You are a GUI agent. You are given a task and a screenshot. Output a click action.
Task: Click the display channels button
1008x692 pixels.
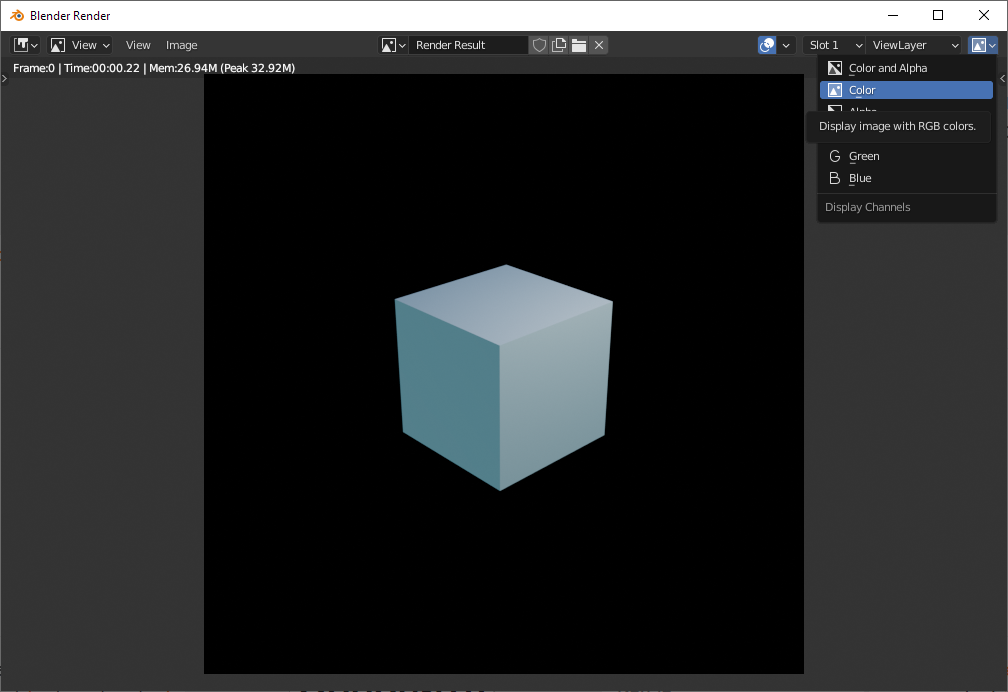tap(983, 45)
